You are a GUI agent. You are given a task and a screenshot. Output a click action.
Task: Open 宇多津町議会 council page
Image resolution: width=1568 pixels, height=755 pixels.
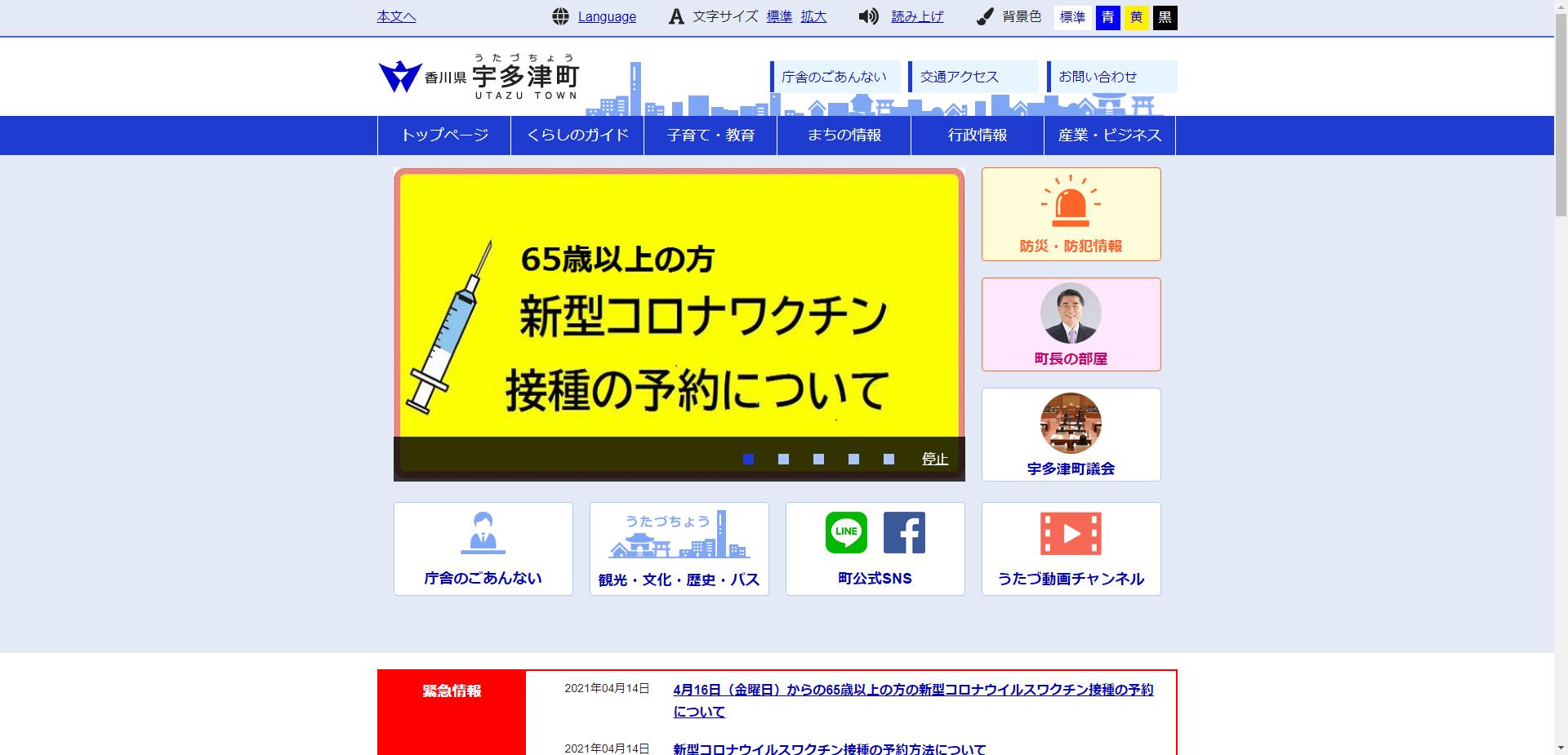coord(1071,434)
